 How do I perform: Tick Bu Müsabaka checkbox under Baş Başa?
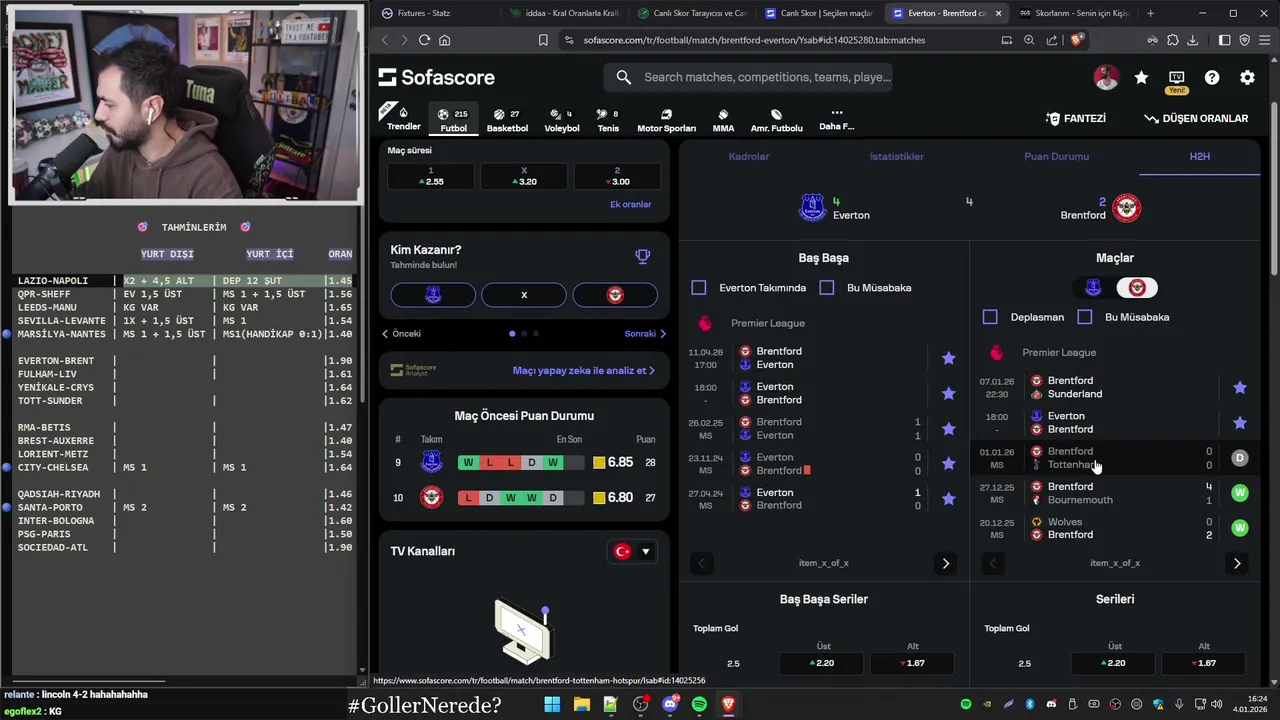click(827, 288)
